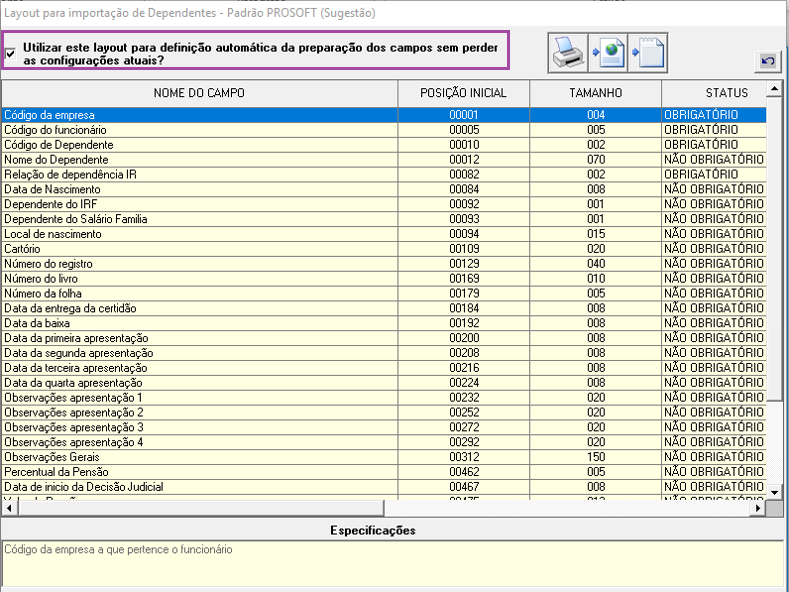This screenshot has height=592, width=789.
Task: Click the POSIÇÃO INICIAL column header
Action: (x=463, y=93)
